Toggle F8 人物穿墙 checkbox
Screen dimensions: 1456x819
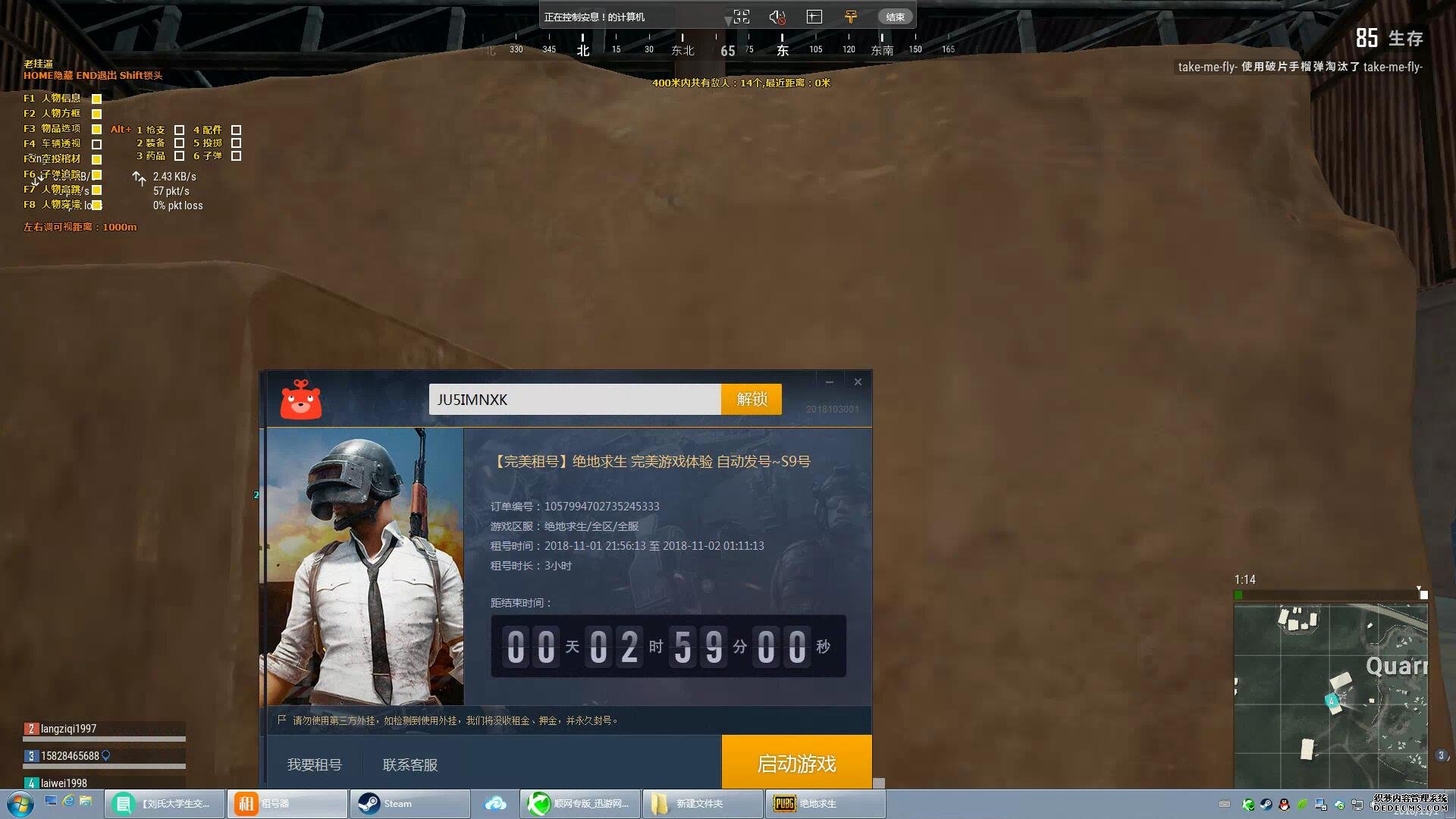tap(96, 205)
